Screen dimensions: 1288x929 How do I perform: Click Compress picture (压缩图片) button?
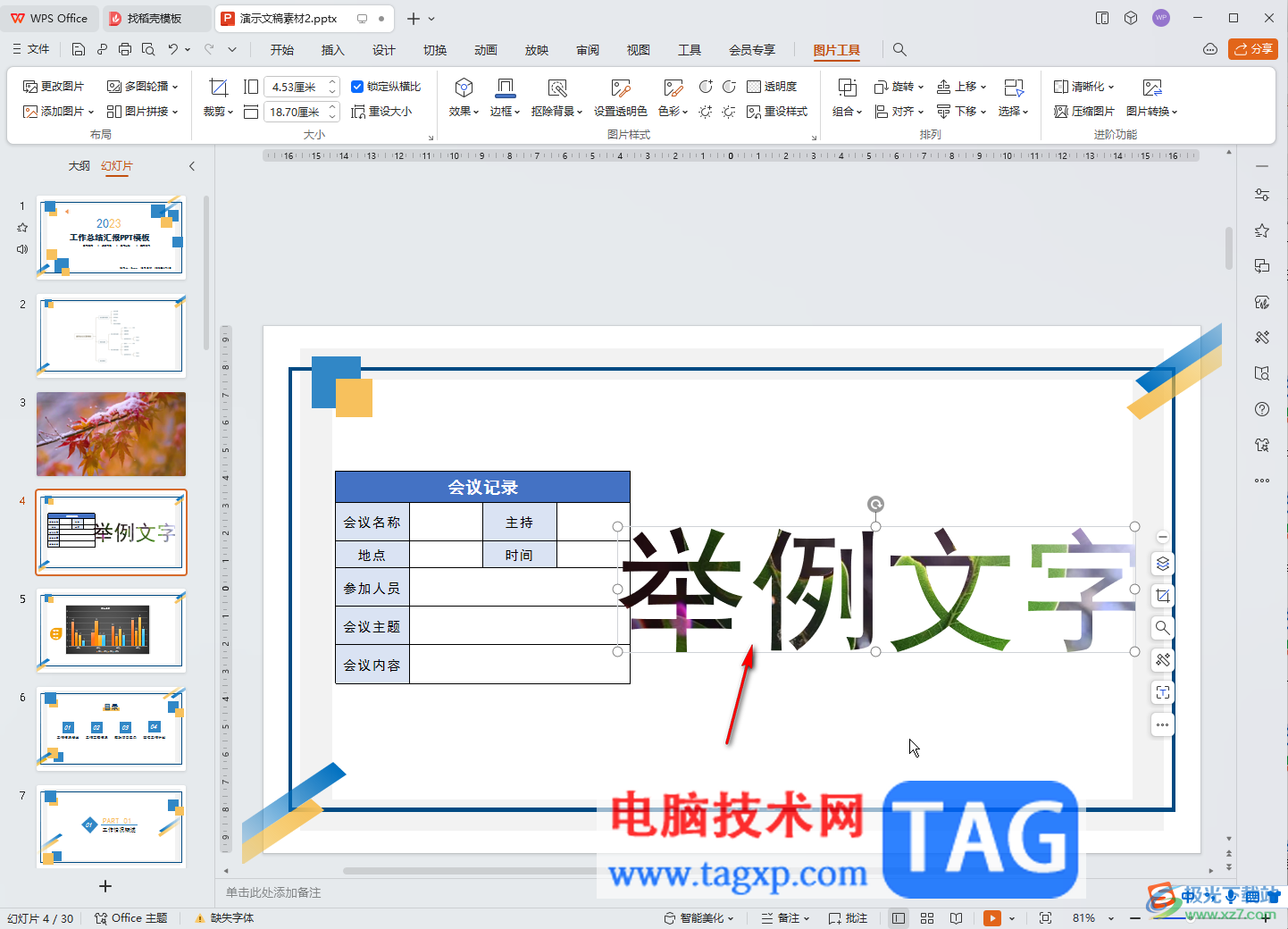(x=1083, y=112)
